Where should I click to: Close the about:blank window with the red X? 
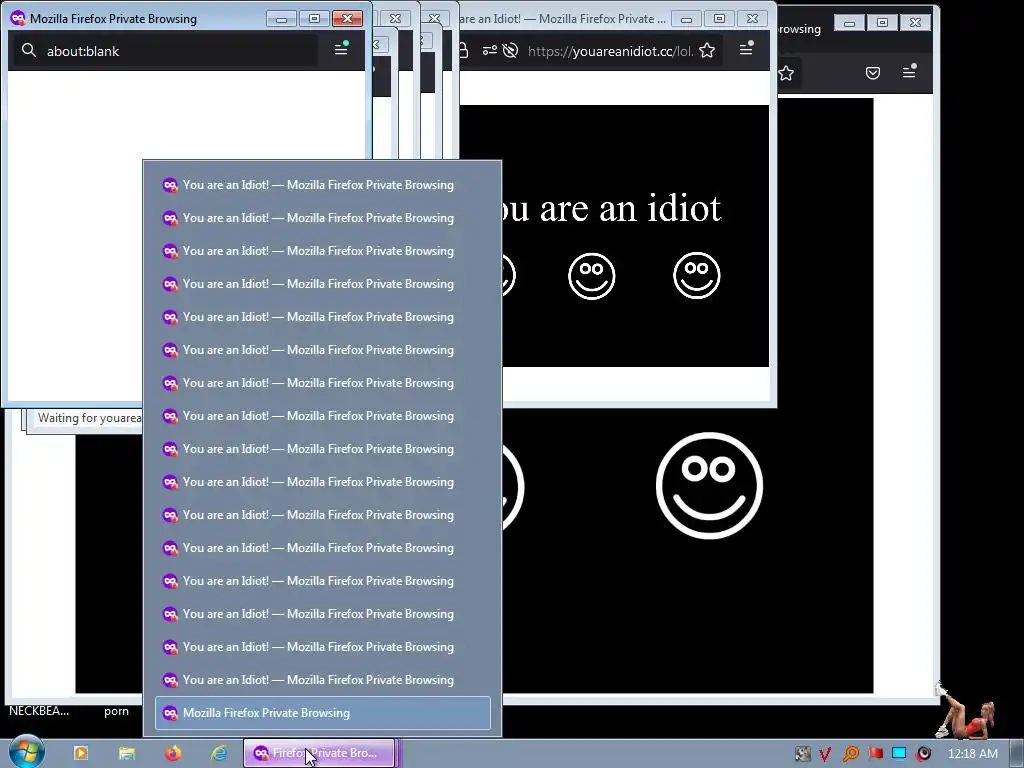tap(347, 19)
